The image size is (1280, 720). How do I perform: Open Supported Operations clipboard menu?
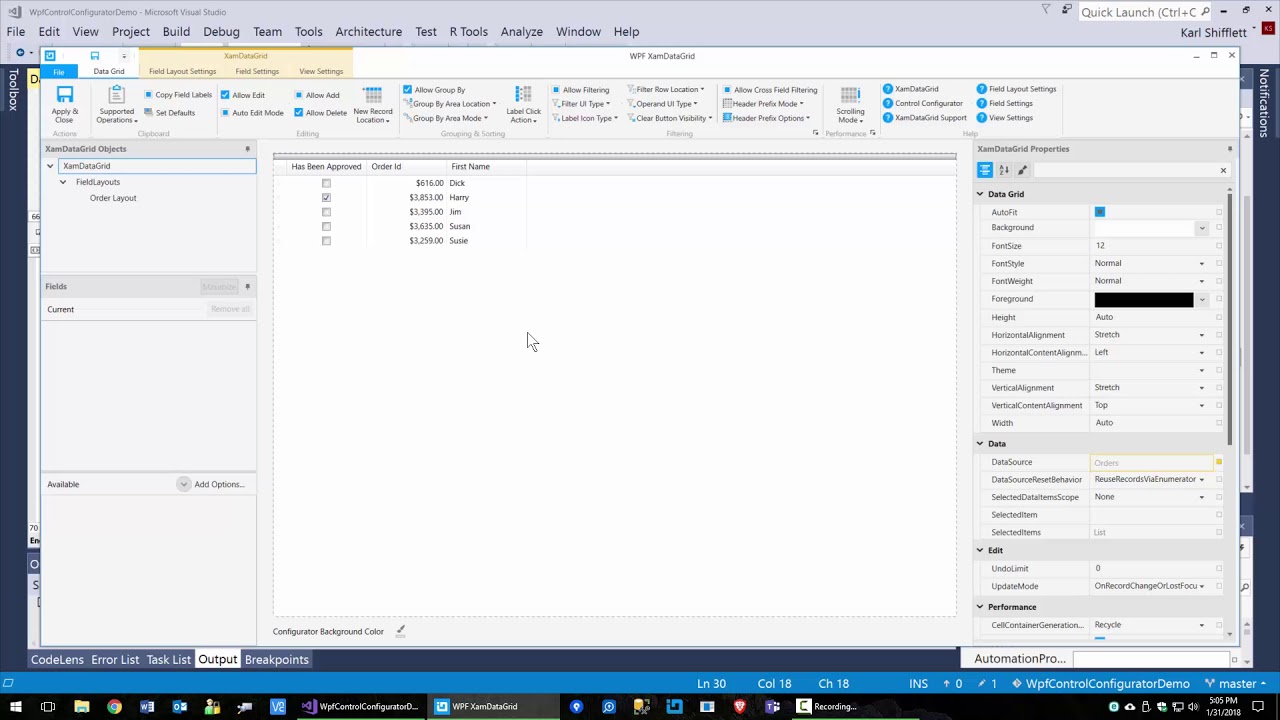point(116,105)
